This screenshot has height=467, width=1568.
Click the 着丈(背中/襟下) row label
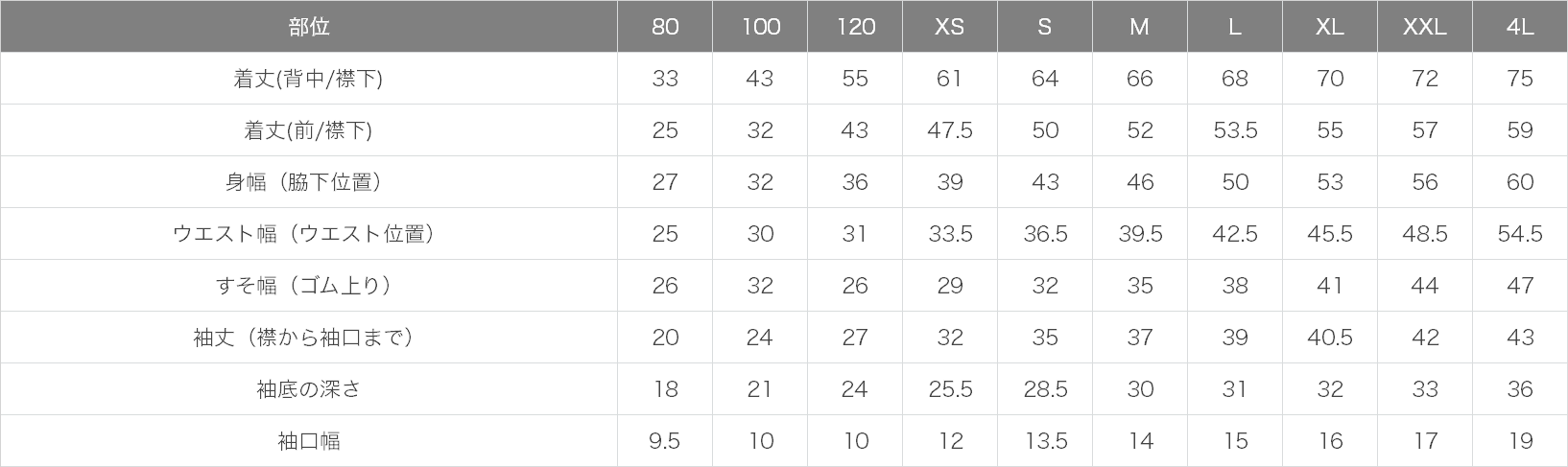308,79
